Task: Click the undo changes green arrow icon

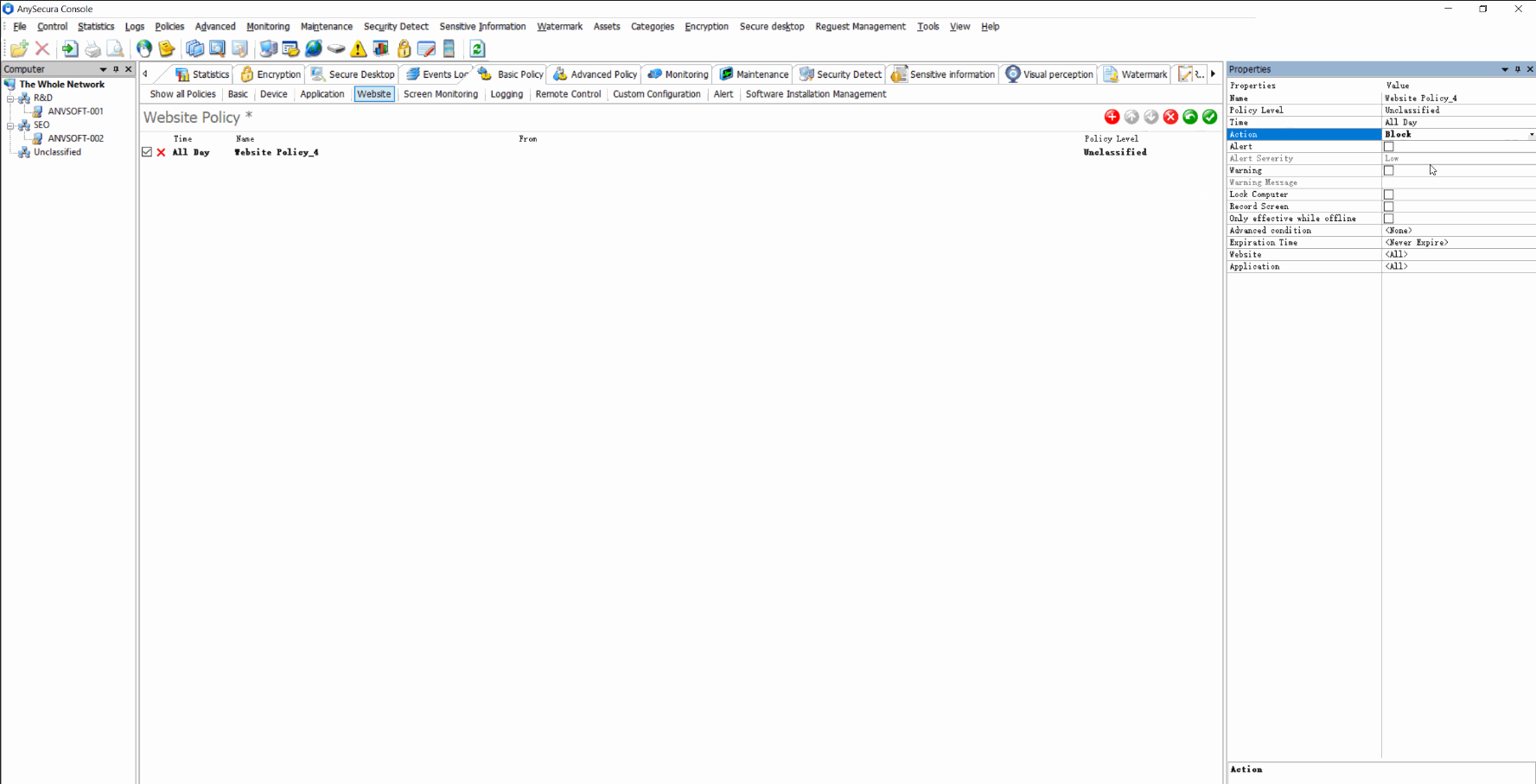Action: (1190, 117)
